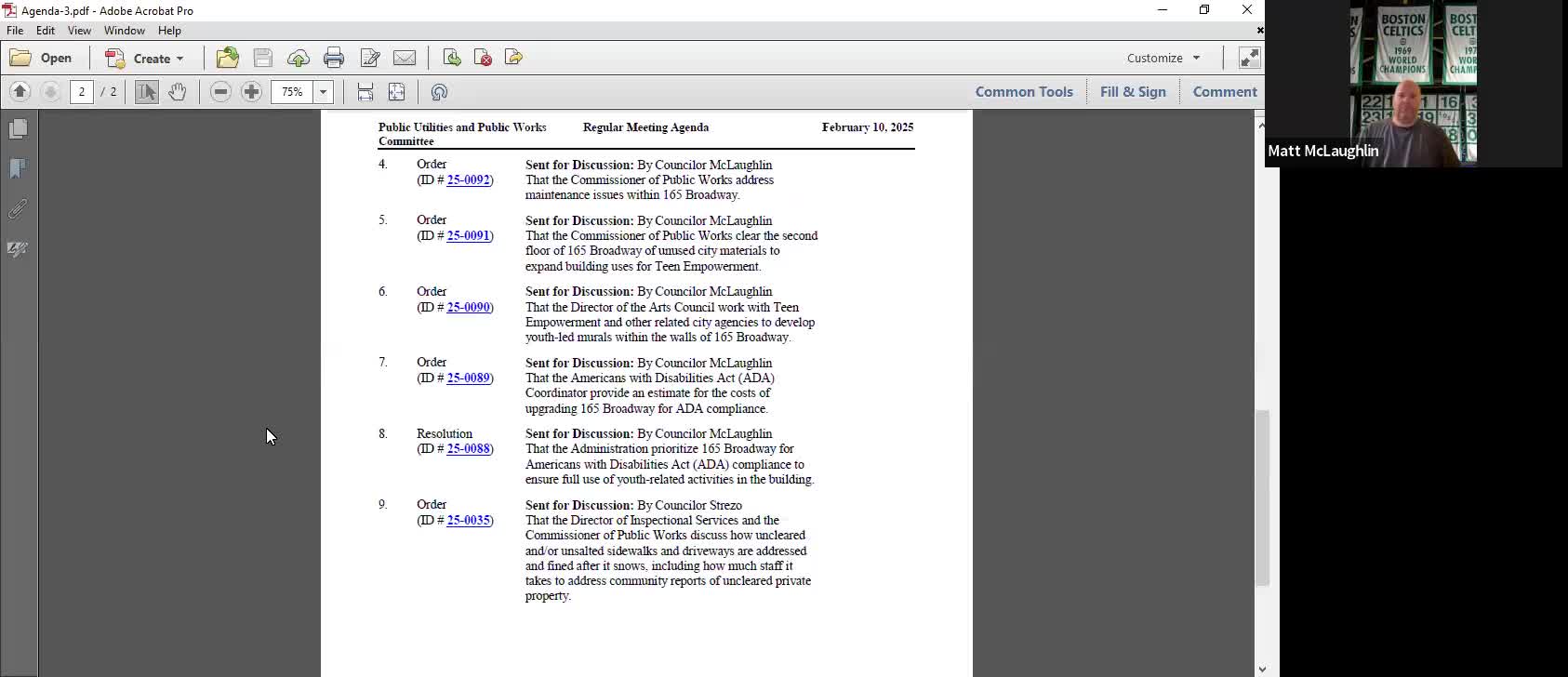
Task: Show the Page Thumbnails side panel
Action: pos(19,128)
